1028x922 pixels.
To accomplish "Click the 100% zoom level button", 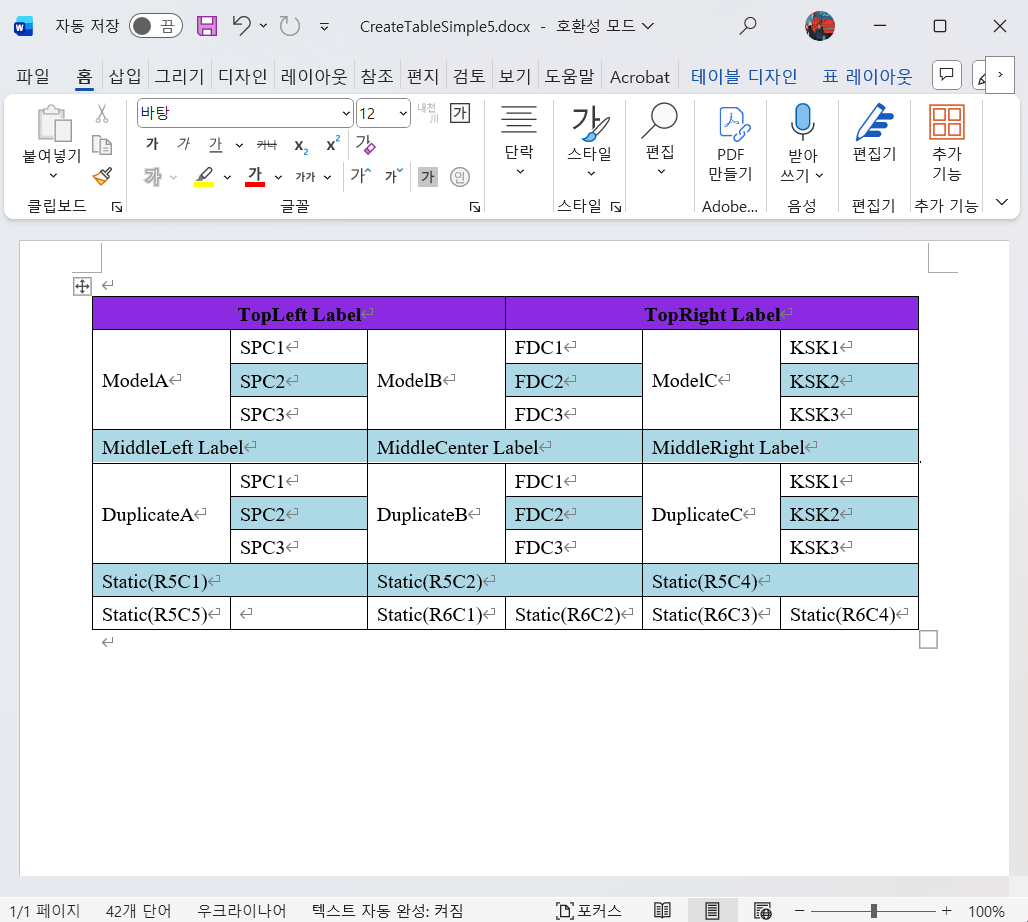I will coord(986,910).
